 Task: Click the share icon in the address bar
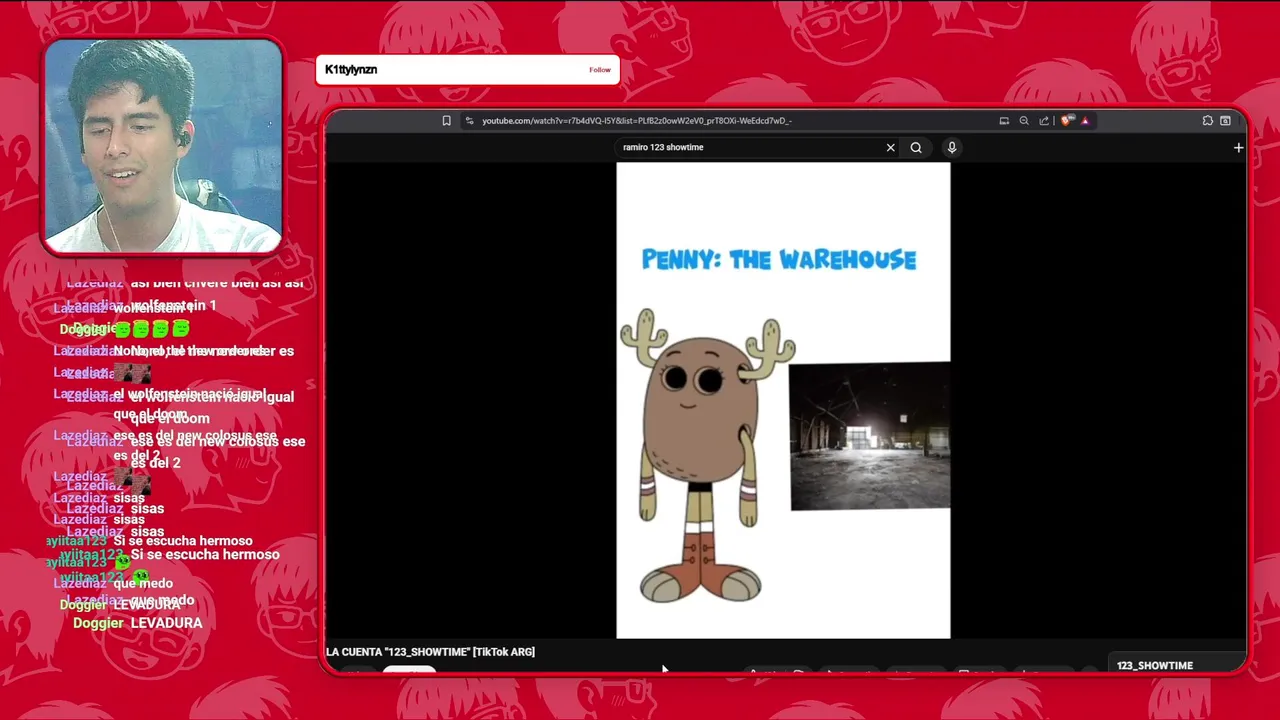[x=1044, y=121]
